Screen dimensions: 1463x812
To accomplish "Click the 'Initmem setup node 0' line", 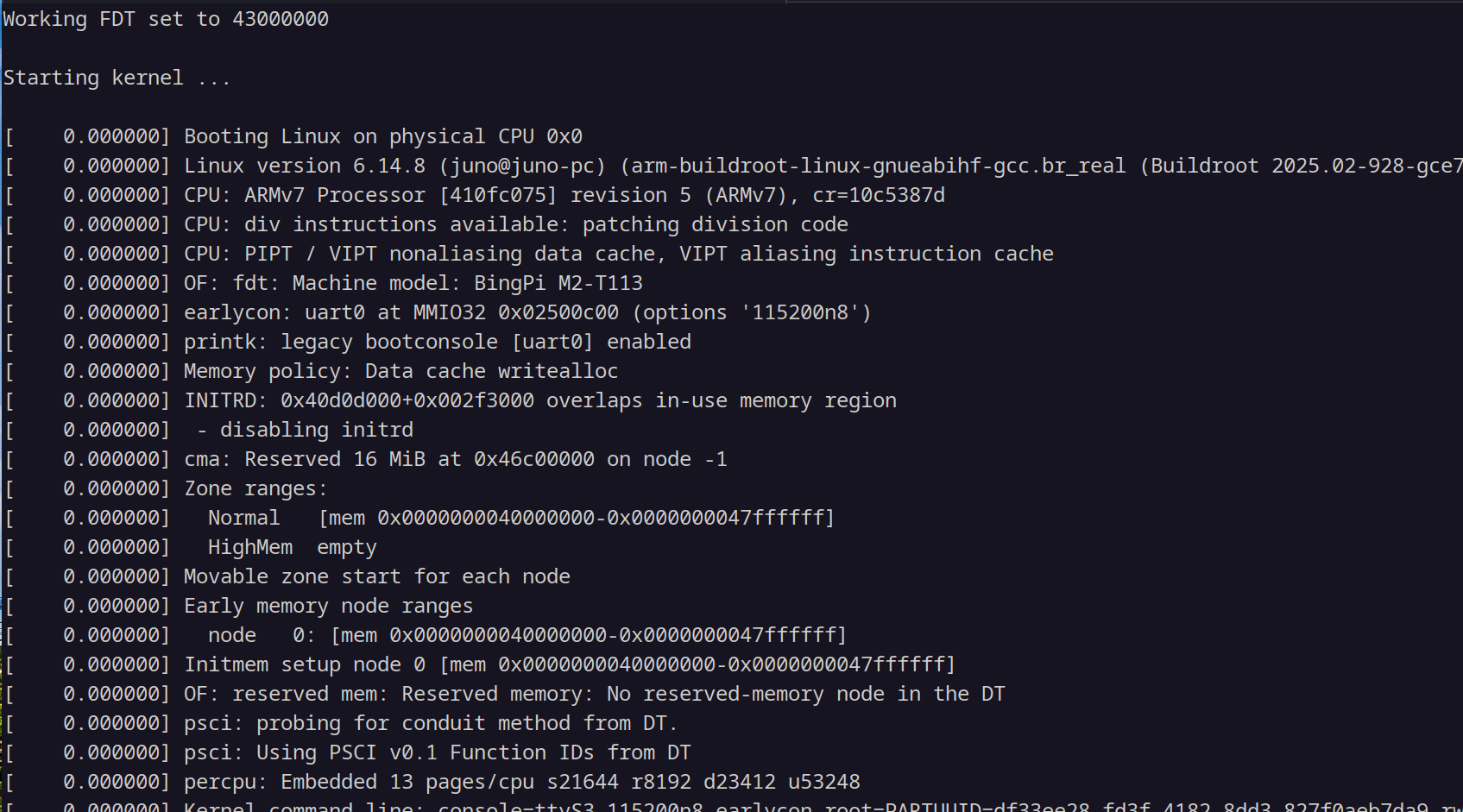I will pyautogui.click(x=570, y=664).
